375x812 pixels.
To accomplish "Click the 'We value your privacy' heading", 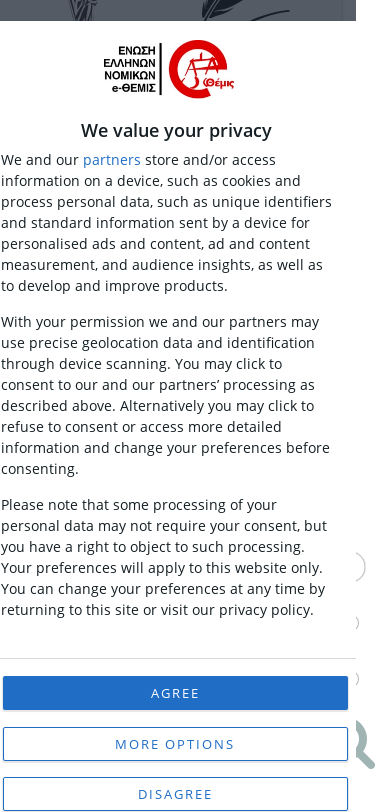I will point(176,130).
